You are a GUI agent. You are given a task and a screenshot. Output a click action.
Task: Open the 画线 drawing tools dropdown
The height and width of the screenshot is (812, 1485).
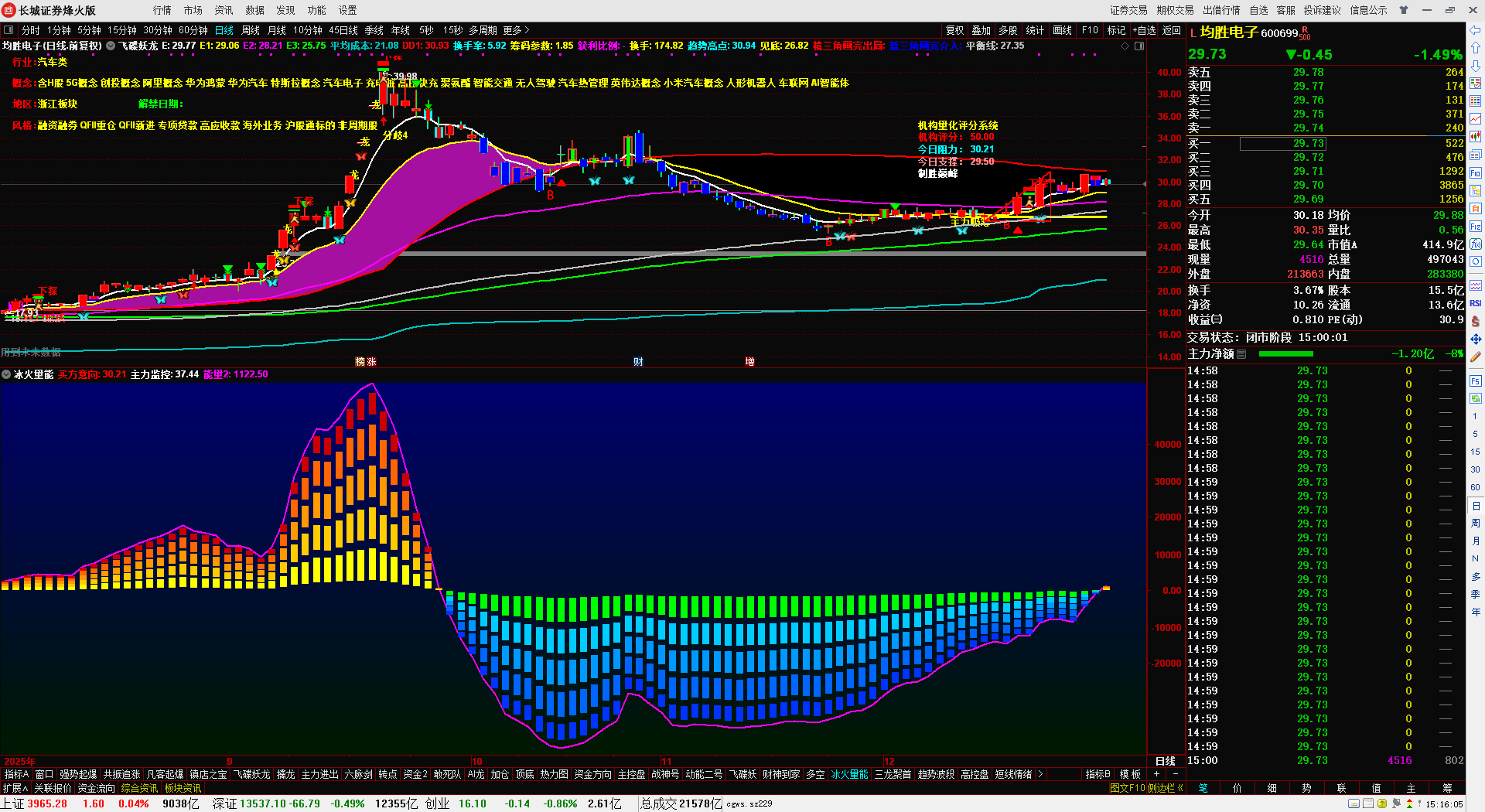point(1063,30)
